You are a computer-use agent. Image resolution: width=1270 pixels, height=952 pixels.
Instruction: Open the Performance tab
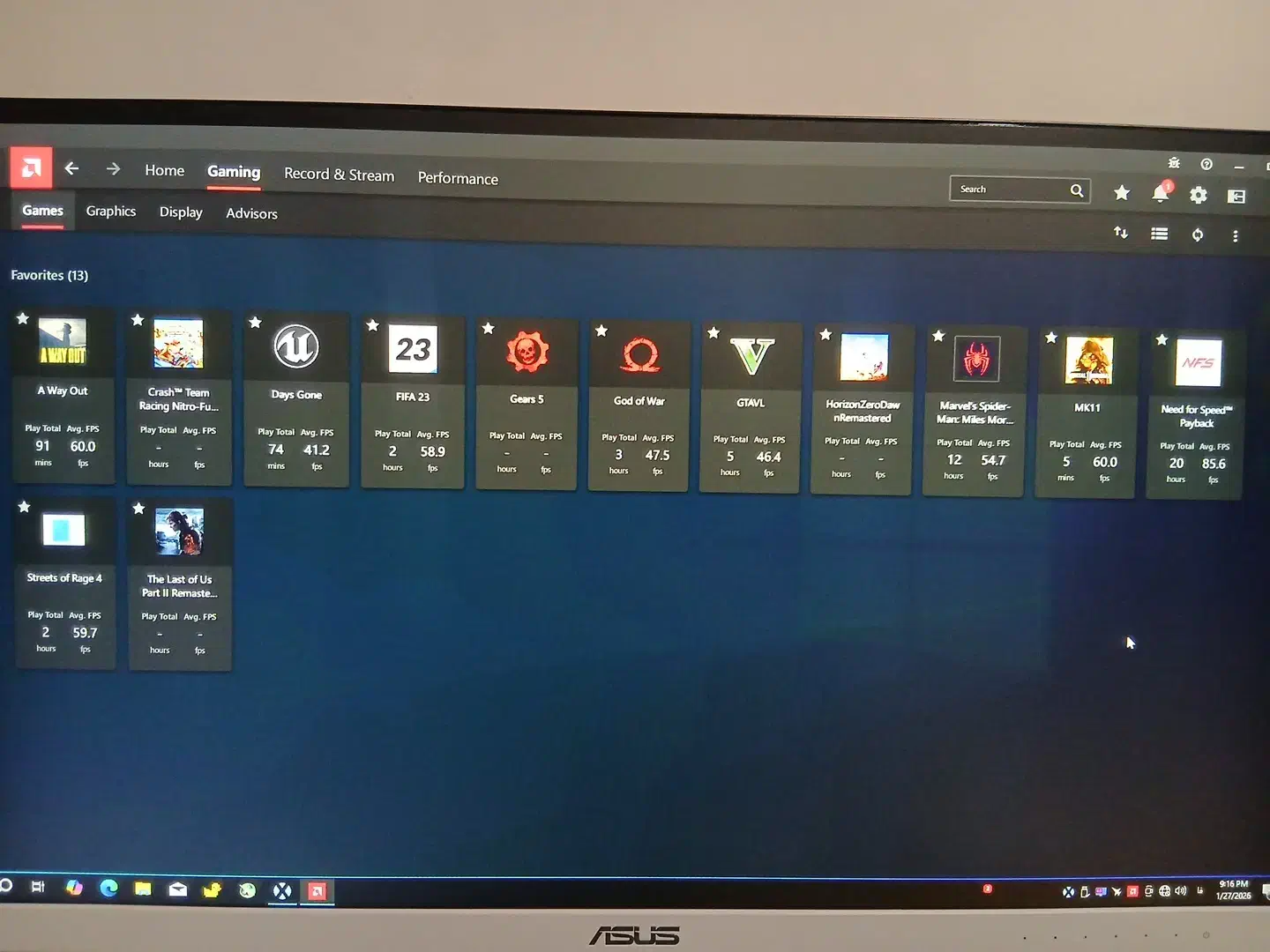pos(458,178)
